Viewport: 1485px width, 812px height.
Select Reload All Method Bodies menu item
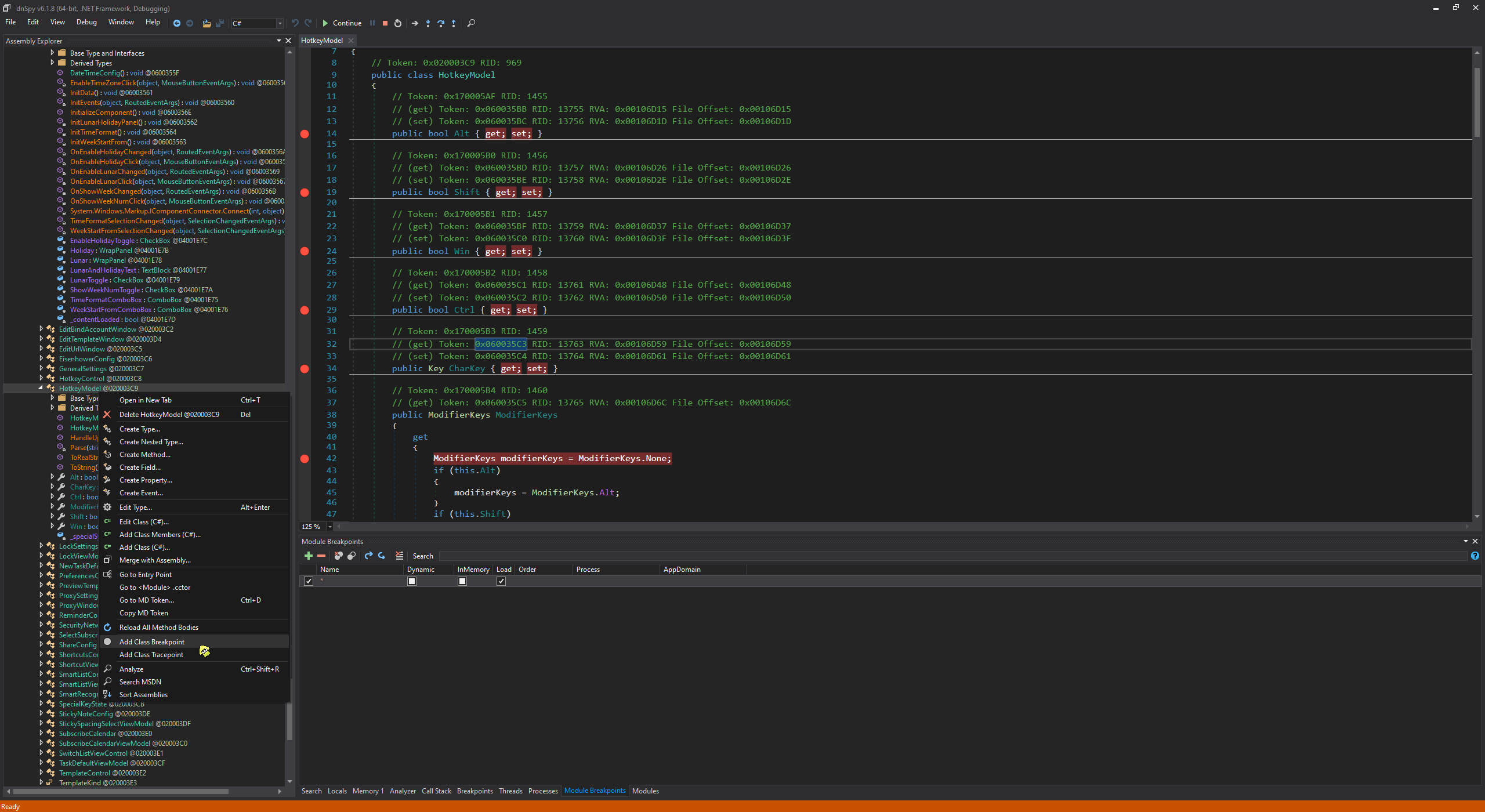(x=194, y=628)
